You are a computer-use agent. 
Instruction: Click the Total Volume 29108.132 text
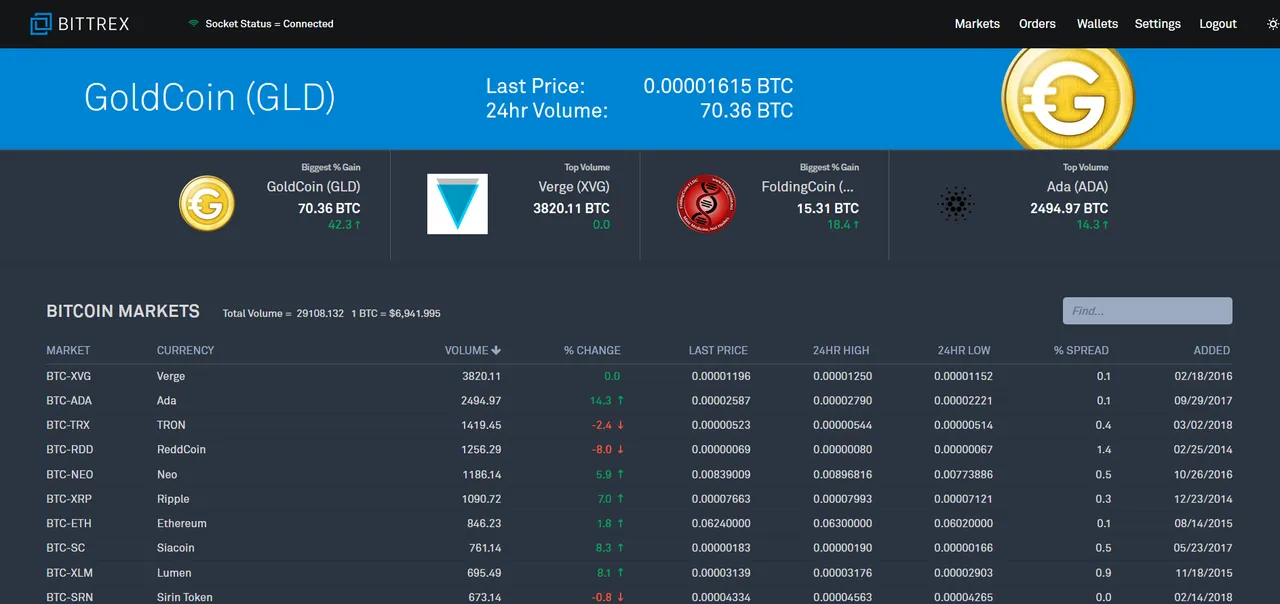(283, 314)
